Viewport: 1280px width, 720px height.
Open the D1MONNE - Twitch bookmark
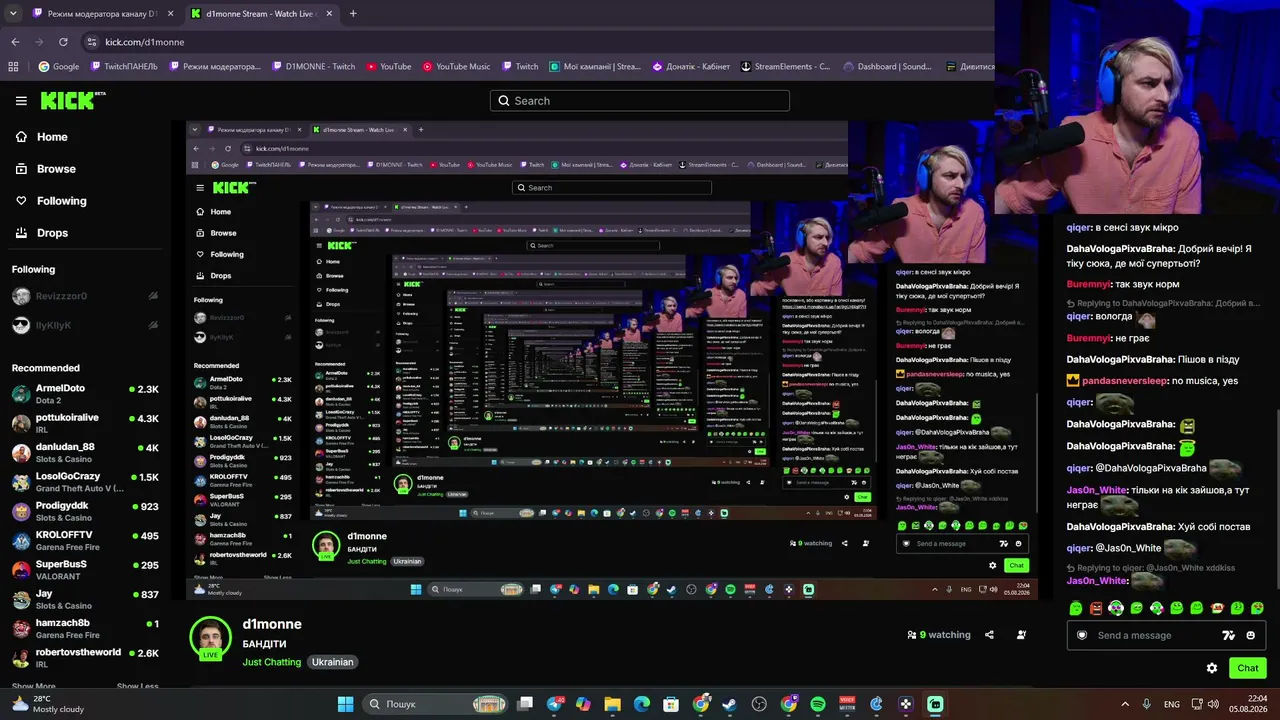[x=312, y=67]
